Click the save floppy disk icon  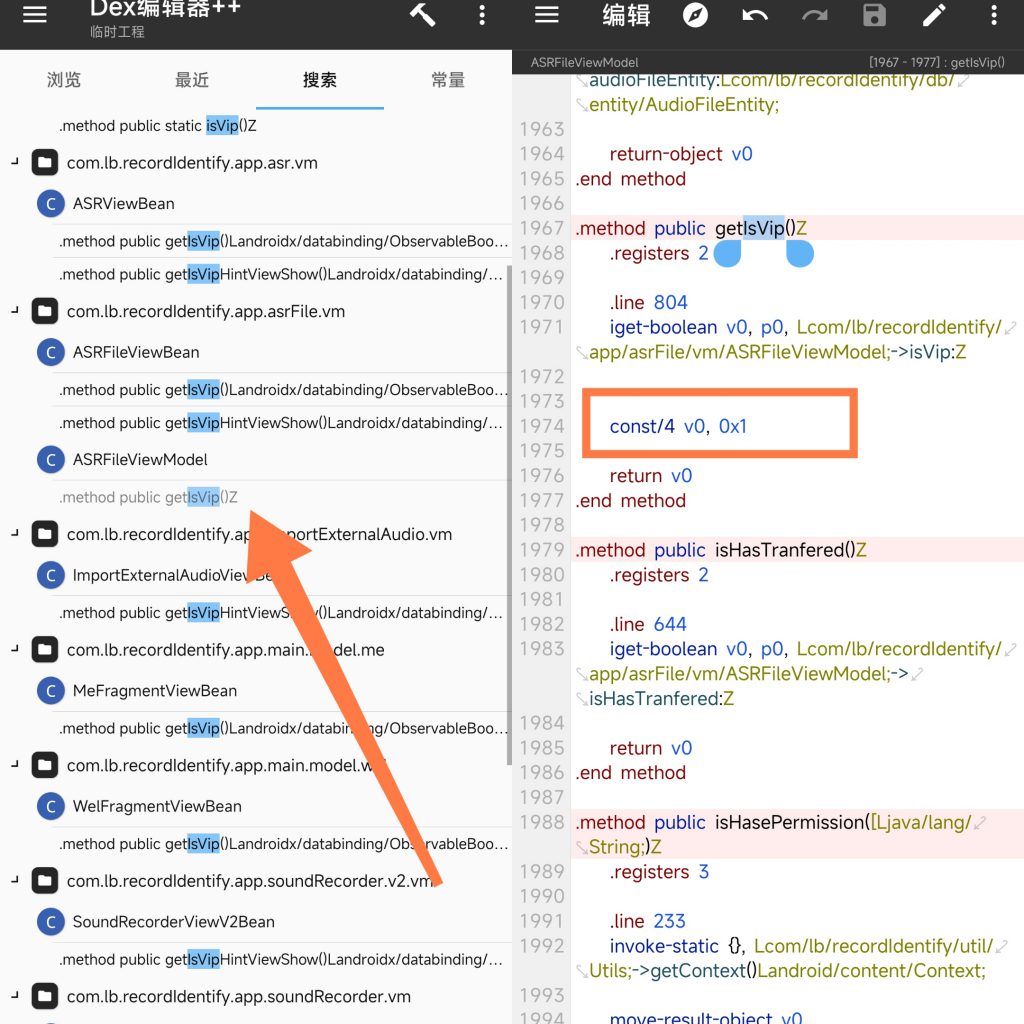(x=874, y=15)
